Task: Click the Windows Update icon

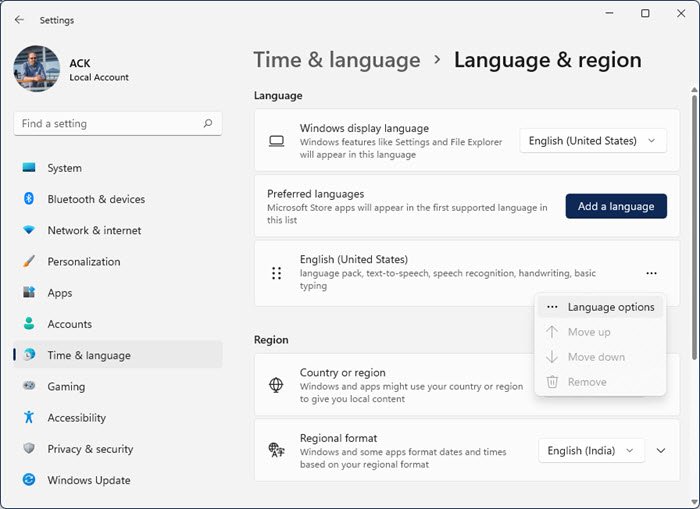Action: coord(29,480)
